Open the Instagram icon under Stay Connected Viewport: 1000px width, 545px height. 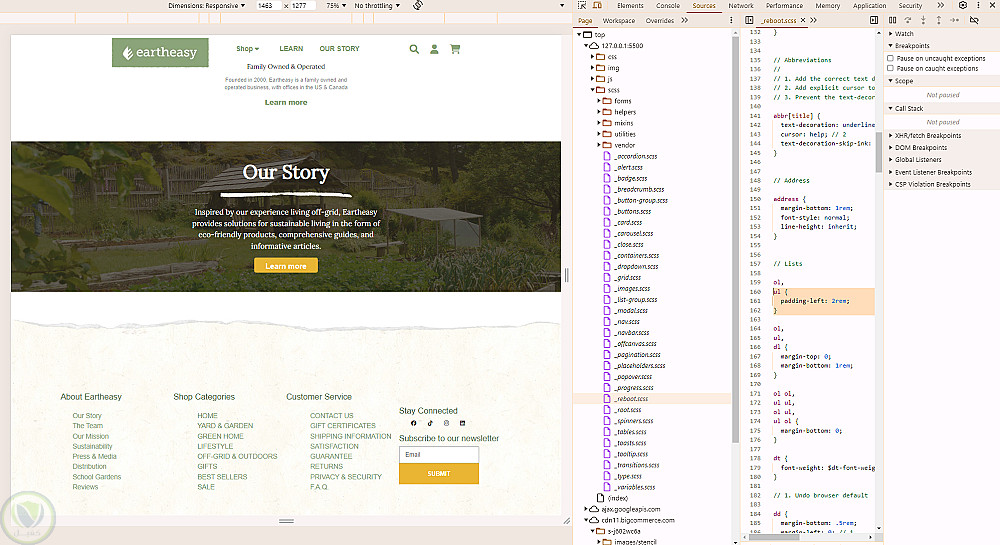(446, 423)
